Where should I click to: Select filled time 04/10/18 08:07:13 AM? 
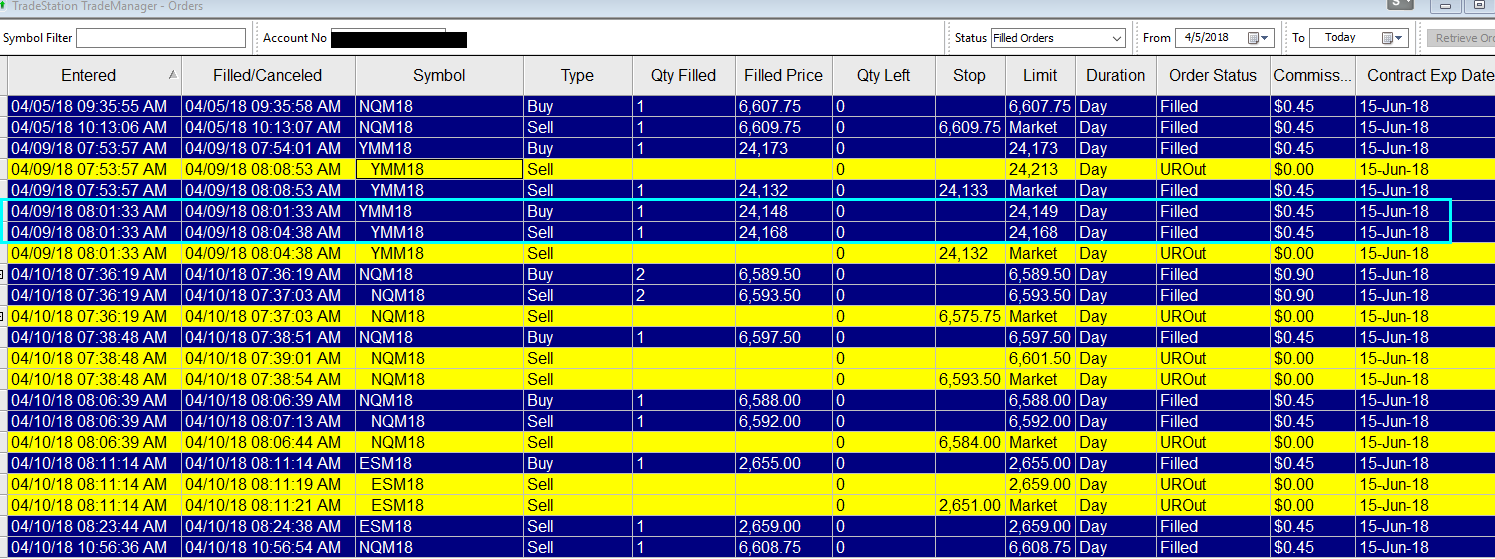point(268,421)
